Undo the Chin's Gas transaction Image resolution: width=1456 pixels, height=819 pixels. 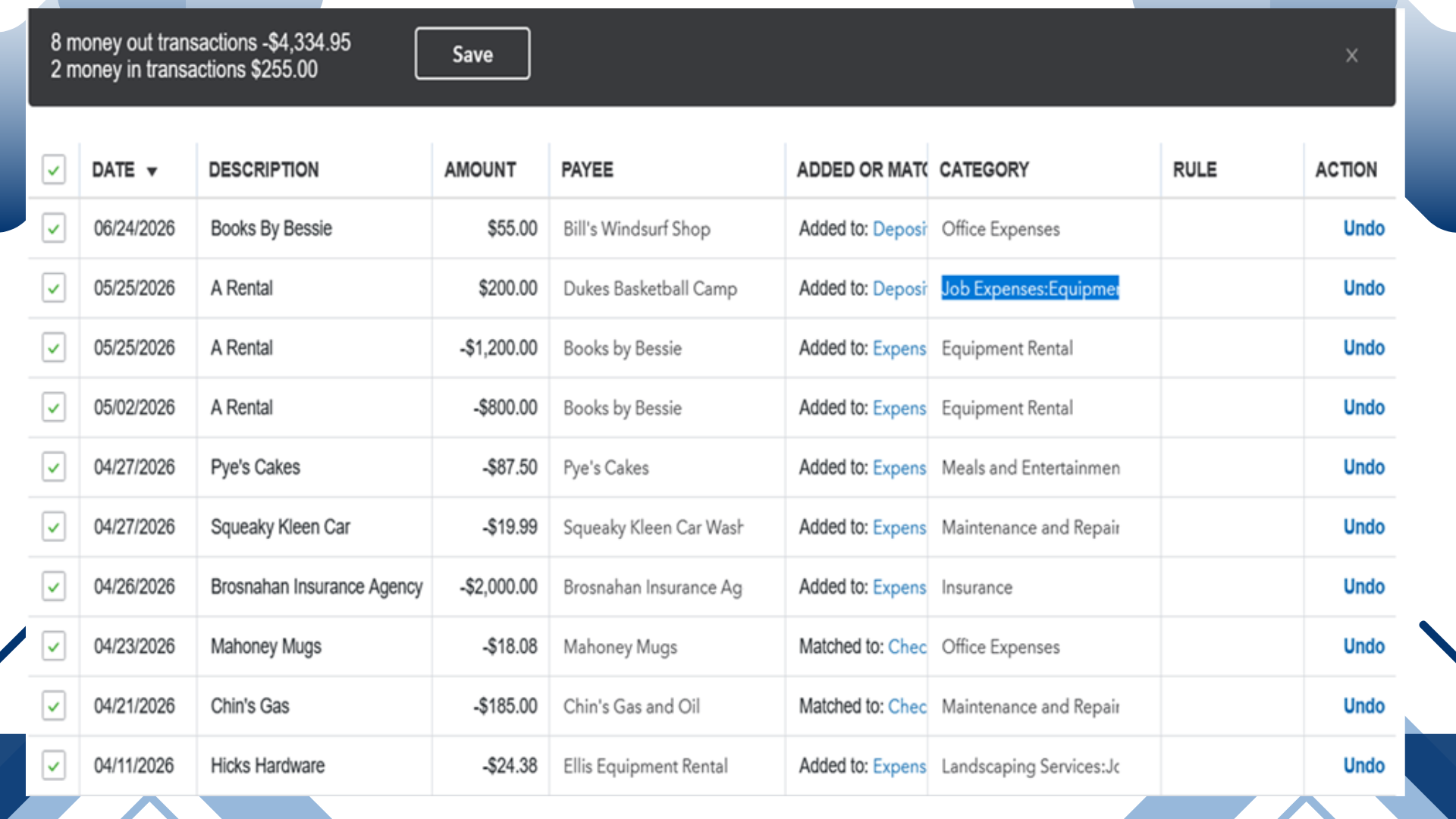(1363, 706)
